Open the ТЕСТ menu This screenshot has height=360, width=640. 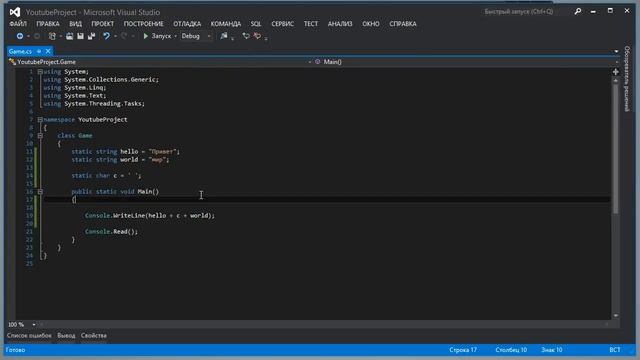311,24
